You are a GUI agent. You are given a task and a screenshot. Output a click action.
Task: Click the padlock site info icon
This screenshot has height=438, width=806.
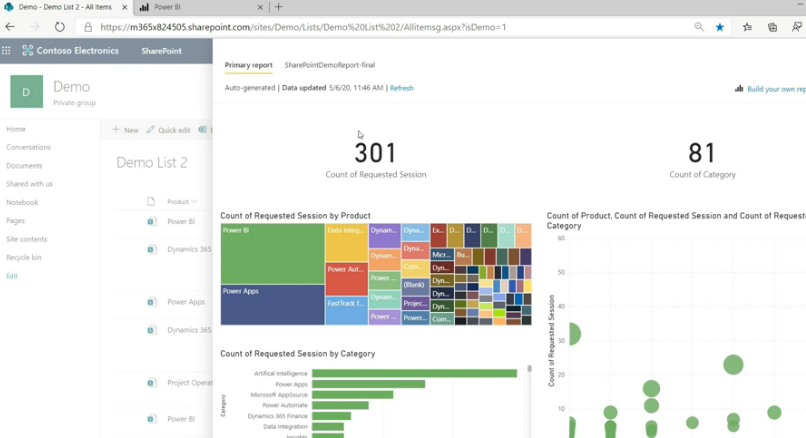pyautogui.click(x=88, y=27)
